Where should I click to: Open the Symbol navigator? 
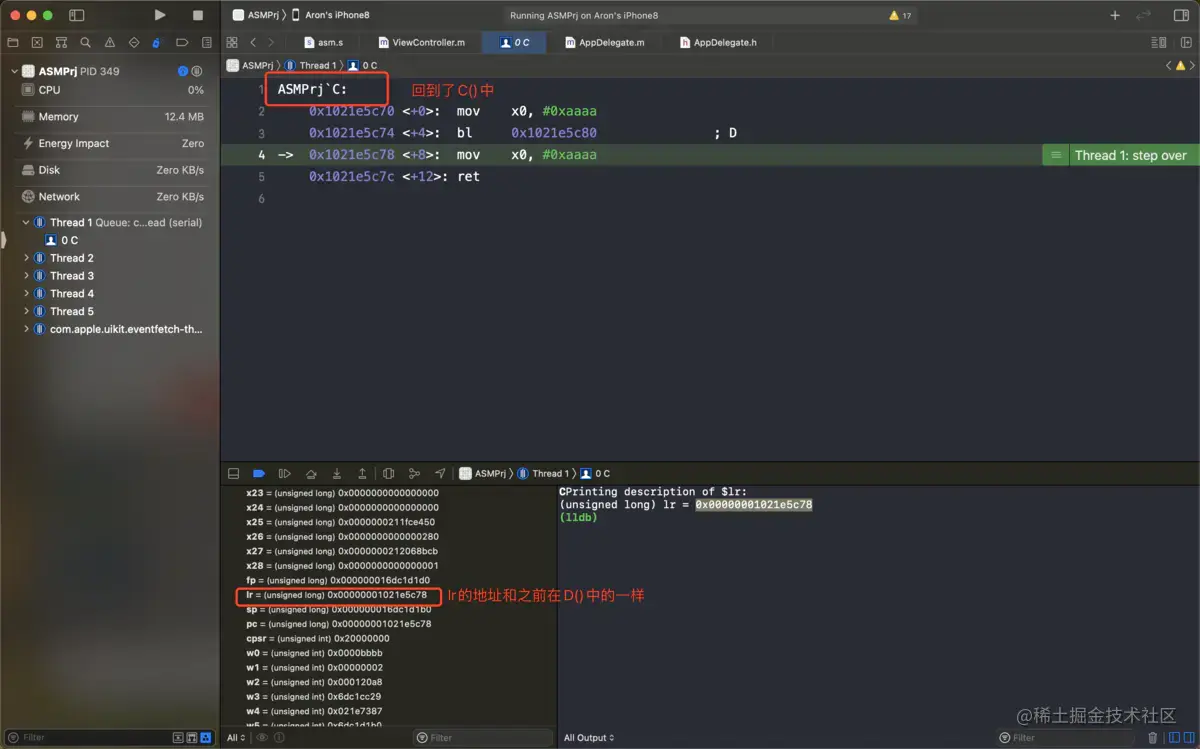point(61,43)
